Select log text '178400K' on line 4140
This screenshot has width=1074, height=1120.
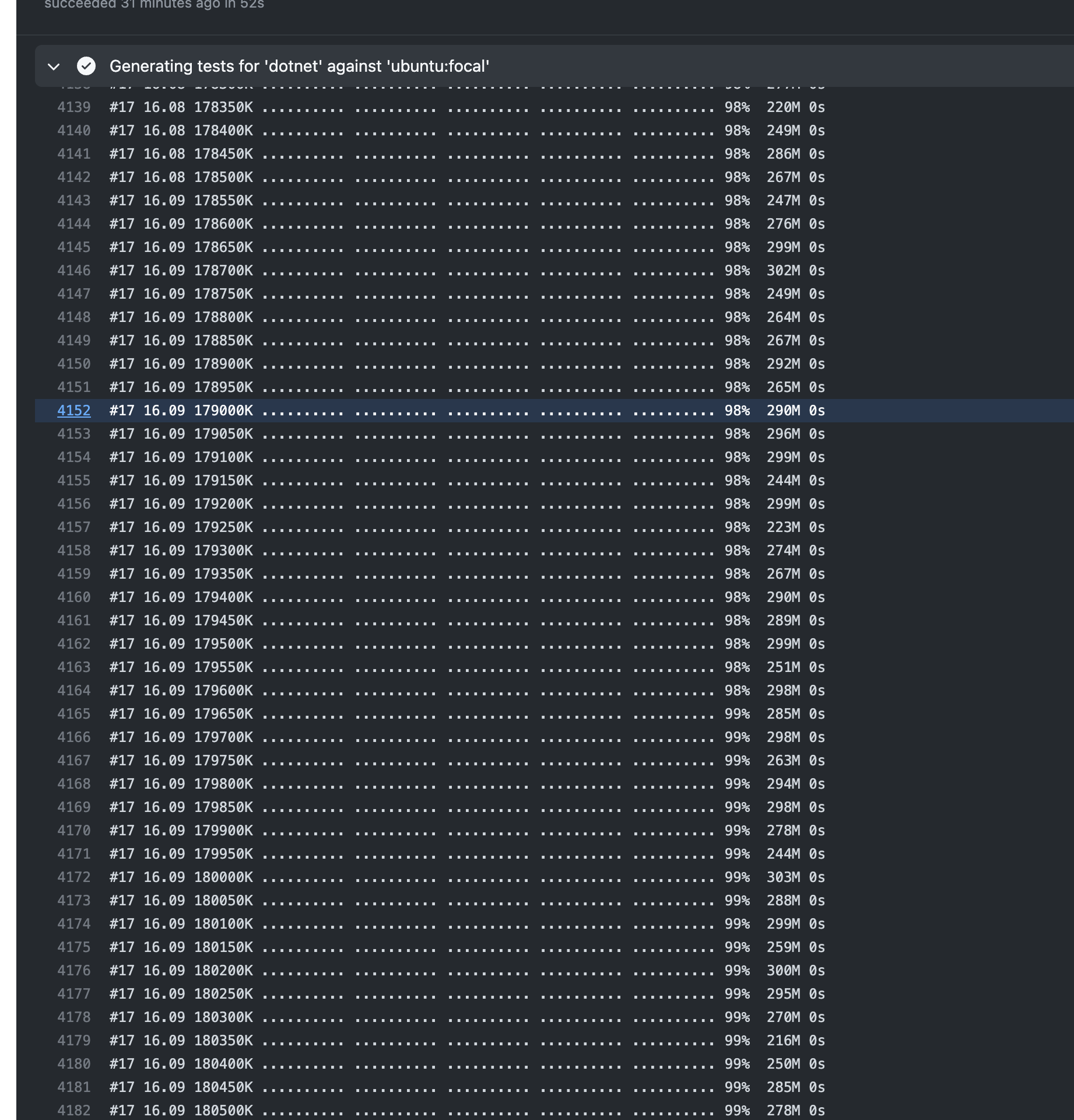[x=223, y=131]
